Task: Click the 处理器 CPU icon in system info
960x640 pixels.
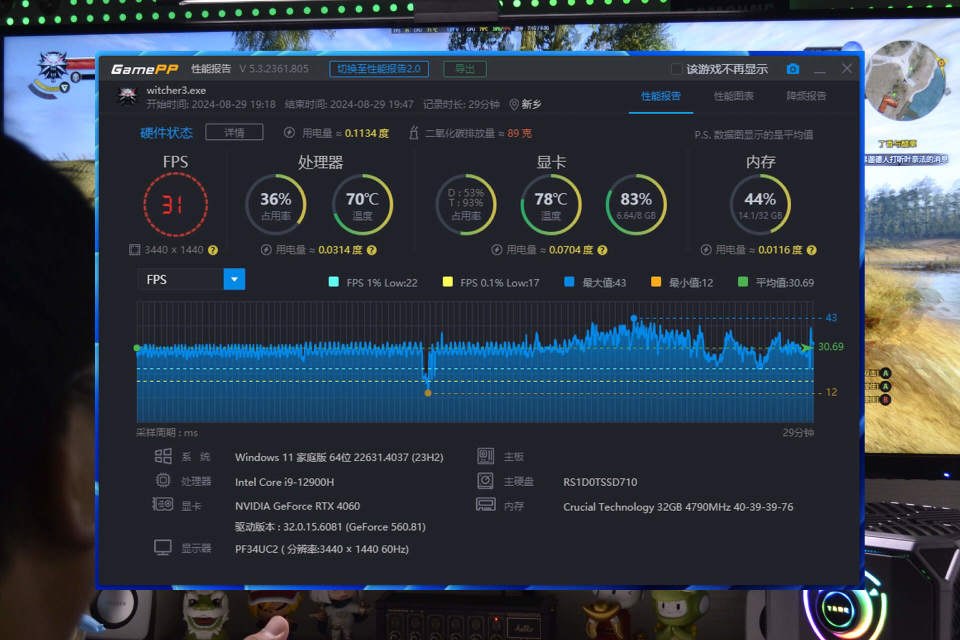Action: pyautogui.click(x=163, y=481)
